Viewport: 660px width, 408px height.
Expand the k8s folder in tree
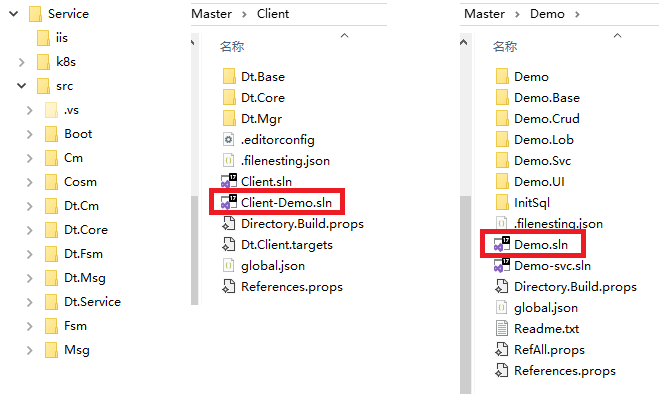[x=21, y=62]
